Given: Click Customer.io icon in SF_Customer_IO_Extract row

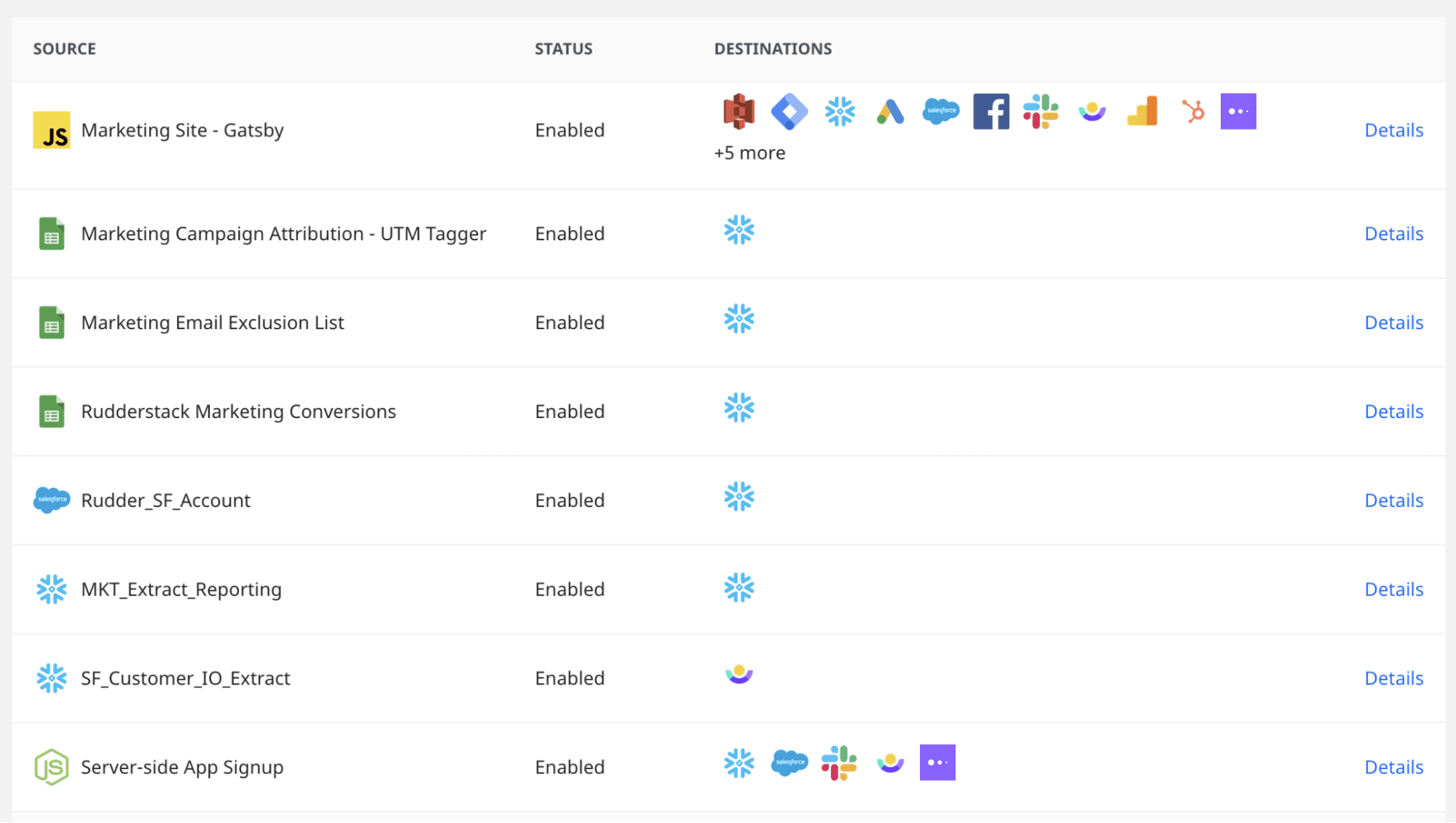Looking at the screenshot, I should (739, 674).
